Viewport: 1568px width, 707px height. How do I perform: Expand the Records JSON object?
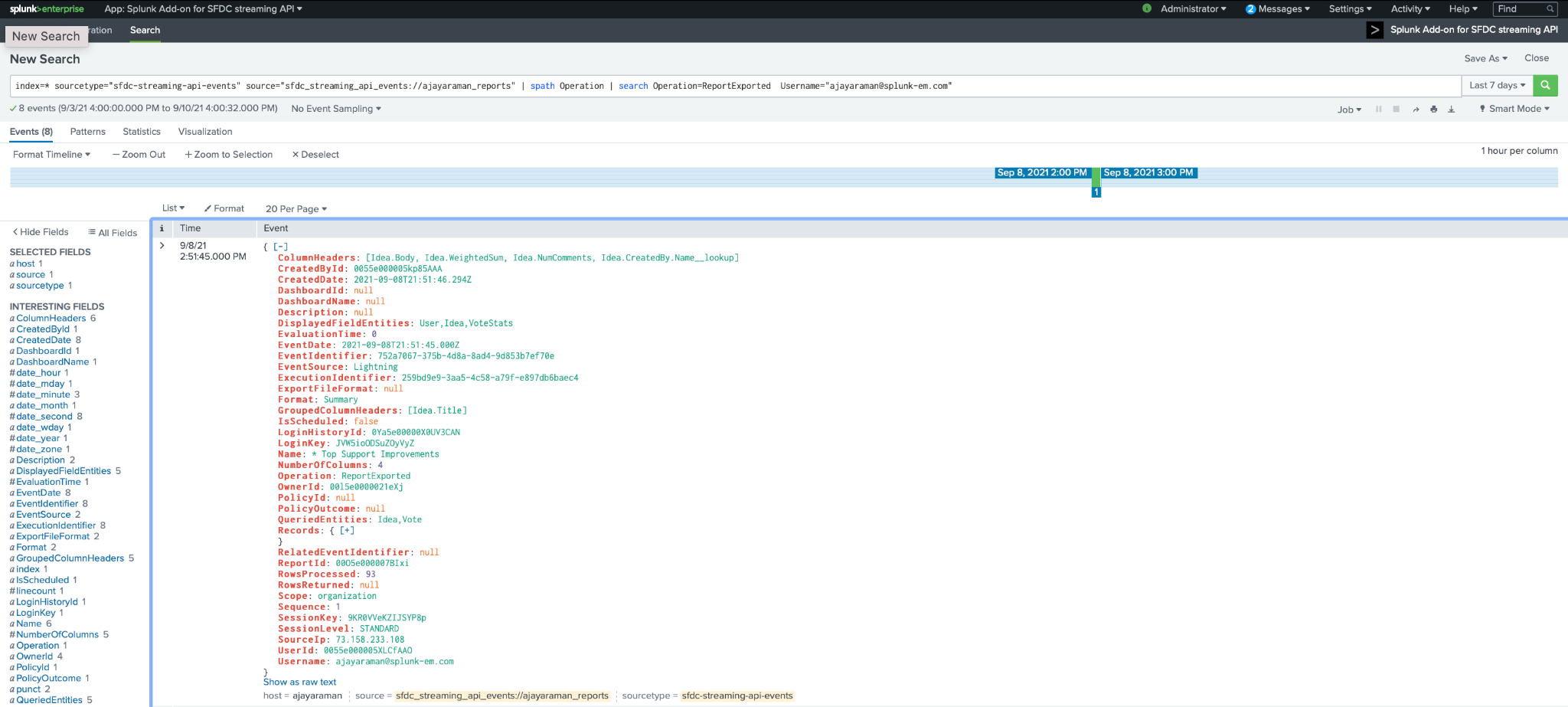point(348,531)
